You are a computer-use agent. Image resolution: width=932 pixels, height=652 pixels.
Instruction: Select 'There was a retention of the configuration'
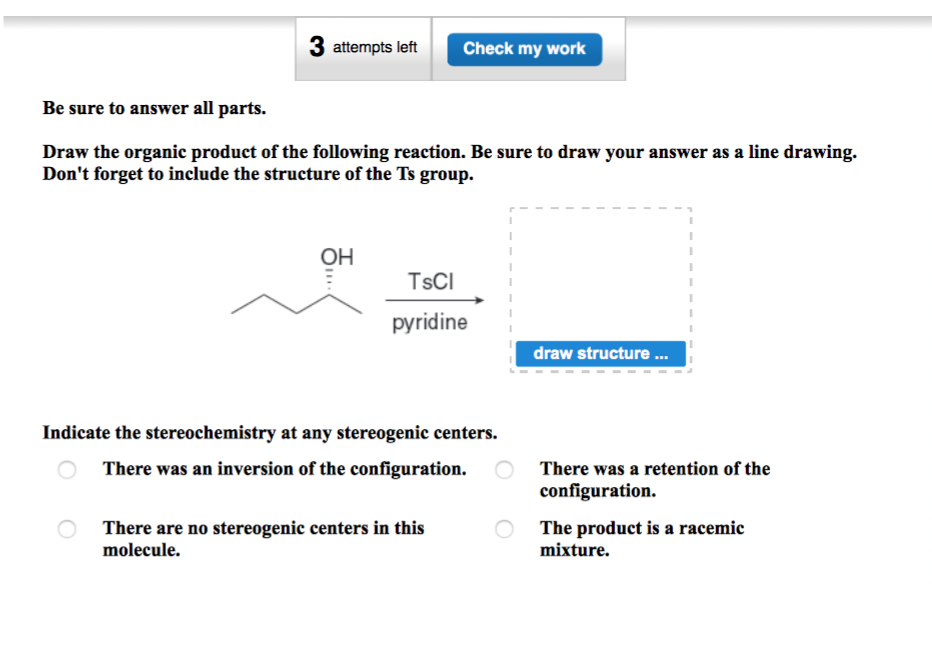point(504,469)
